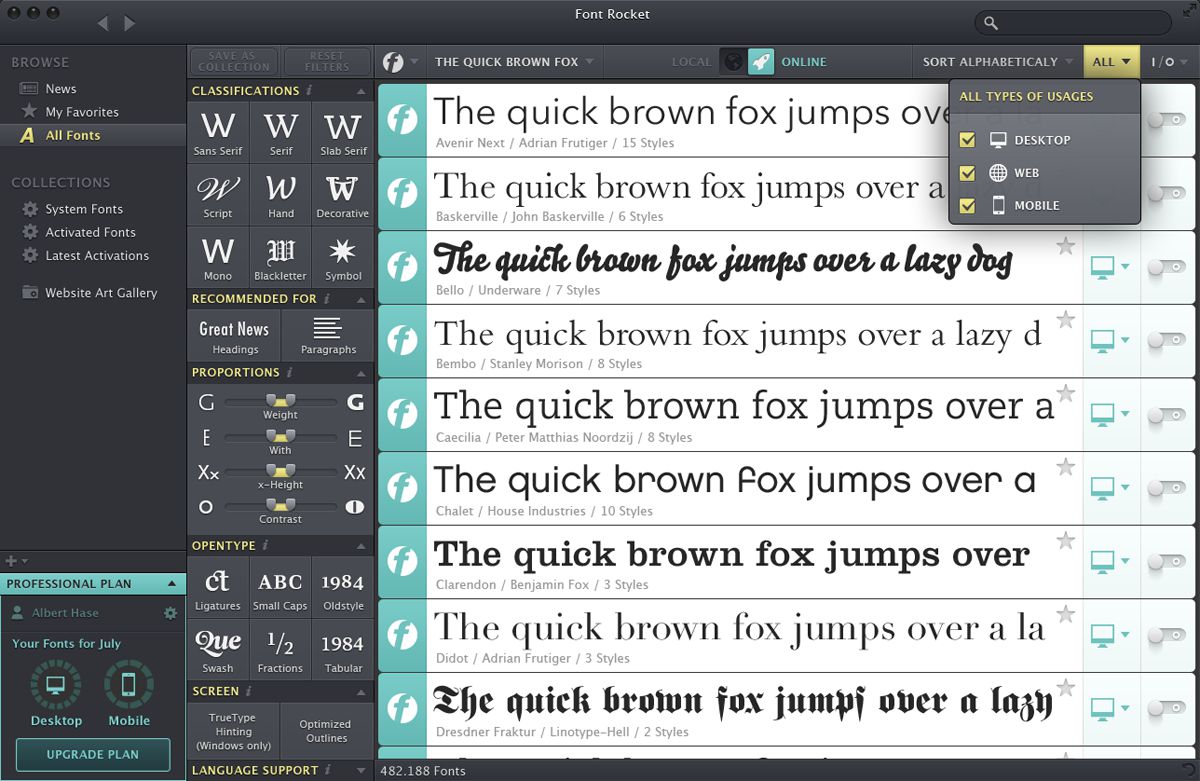Viewport: 1200px width, 781px height.
Task: Toggle activation switch for Bembo font
Action: click(x=1166, y=340)
